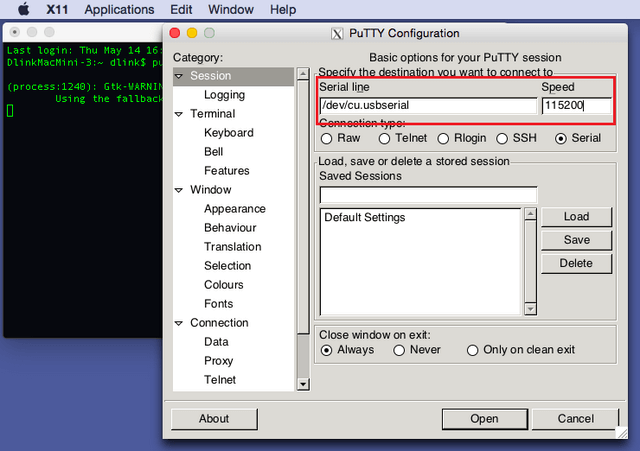
Task: Click the Cancel button
Action: click(576, 419)
